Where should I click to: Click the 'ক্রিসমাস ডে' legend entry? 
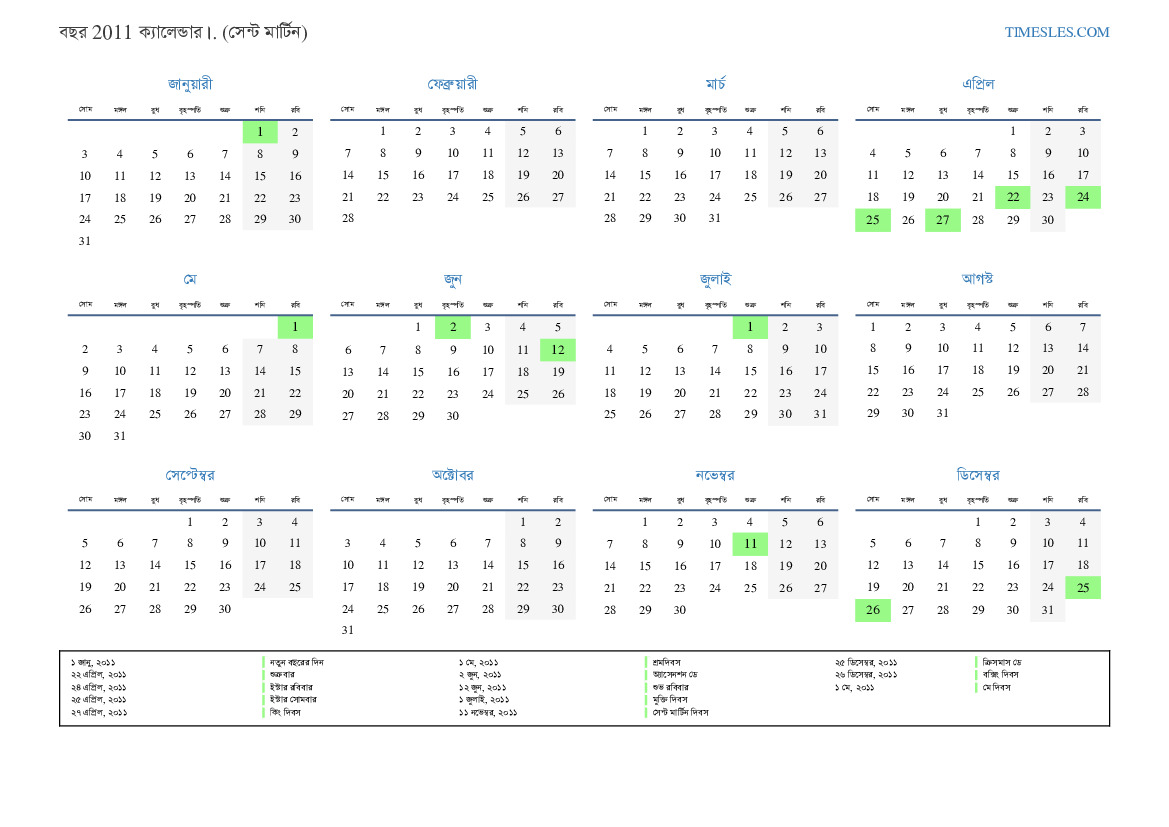pyautogui.click(x=1001, y=662)
